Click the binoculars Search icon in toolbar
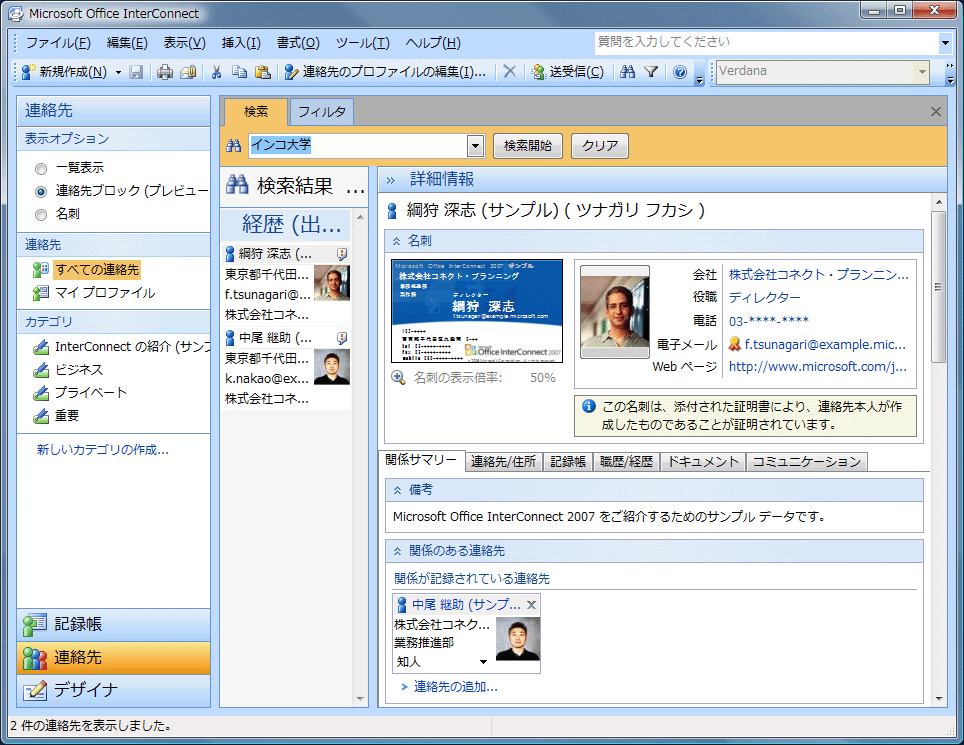The width and height of the screenshot is (964, 745). [x=628, y=72]
